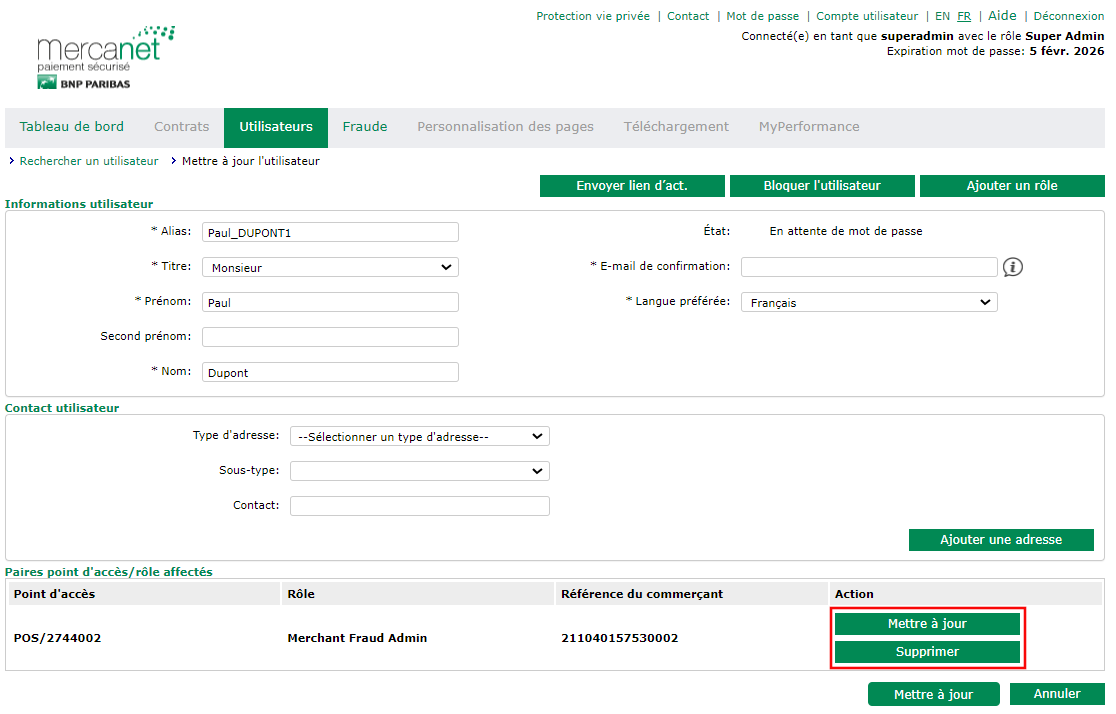This screenshot has height=714, width=1116.
Task: Open the Rechercher un utilisateur breadcrumb
Action: pos(89,161)
